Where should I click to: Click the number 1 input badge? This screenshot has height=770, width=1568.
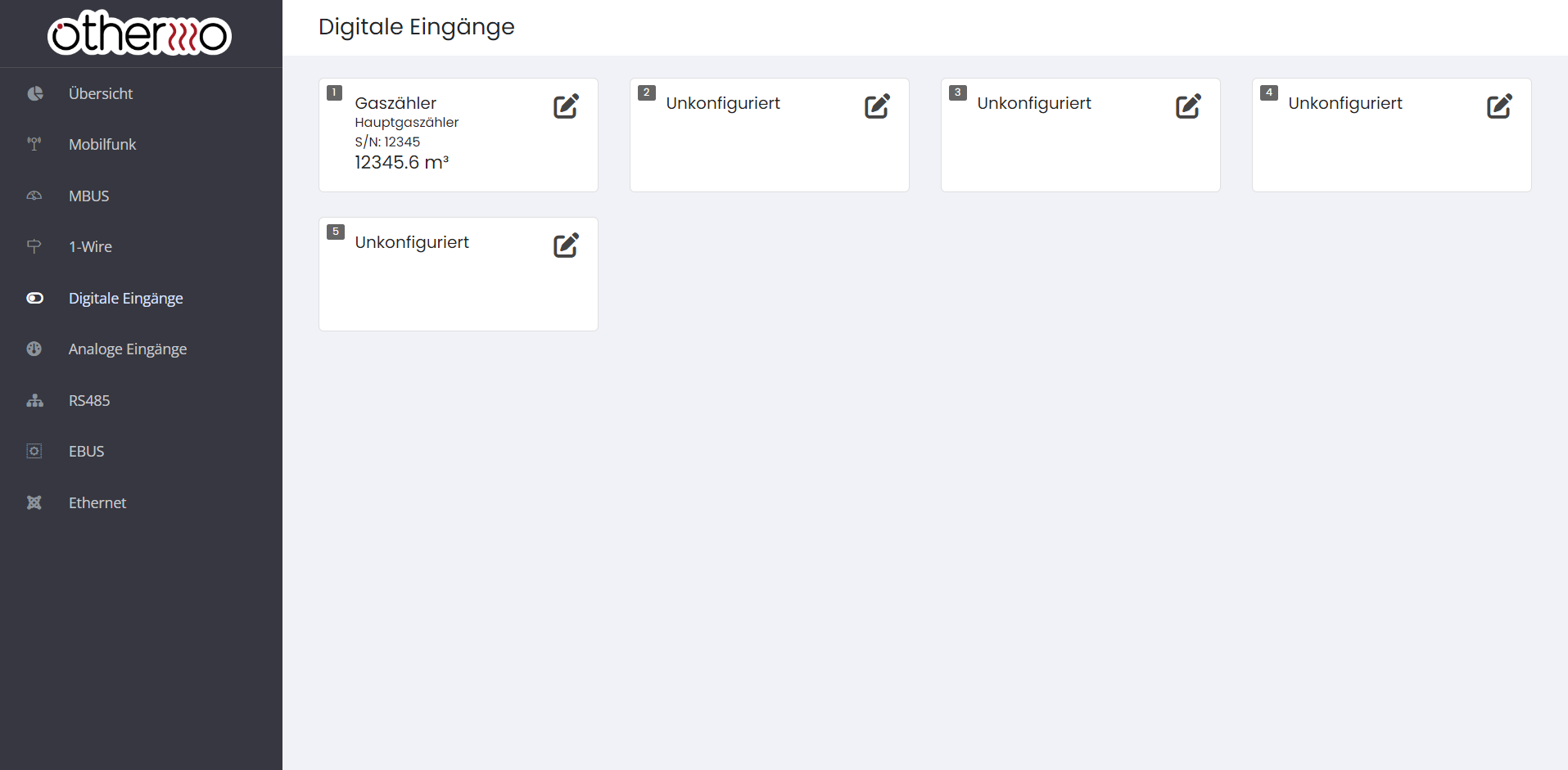point(334,92)
